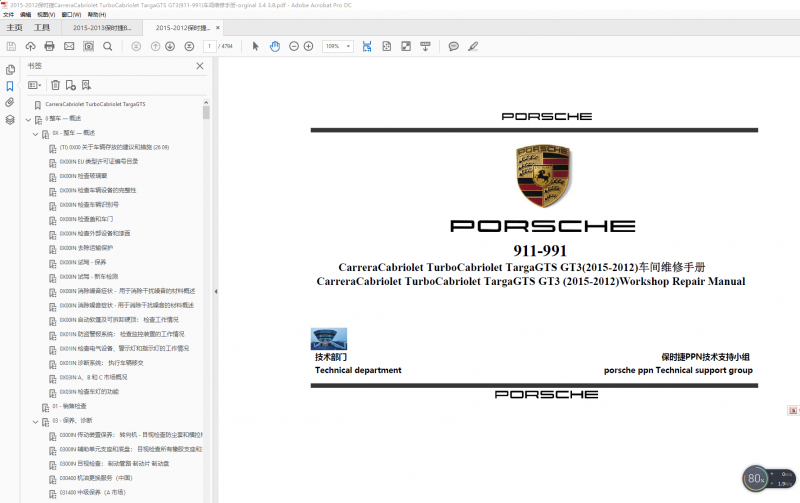Open bookmark '0X00IN 检查车辆识别号'
This screenshot has height=503, width=800.
89,205
